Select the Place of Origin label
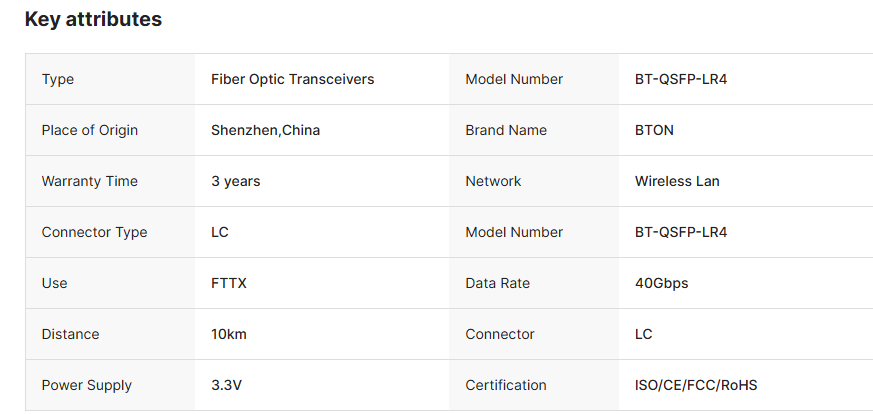The height and width of the screenshot is (414, 873). (90, 130)
